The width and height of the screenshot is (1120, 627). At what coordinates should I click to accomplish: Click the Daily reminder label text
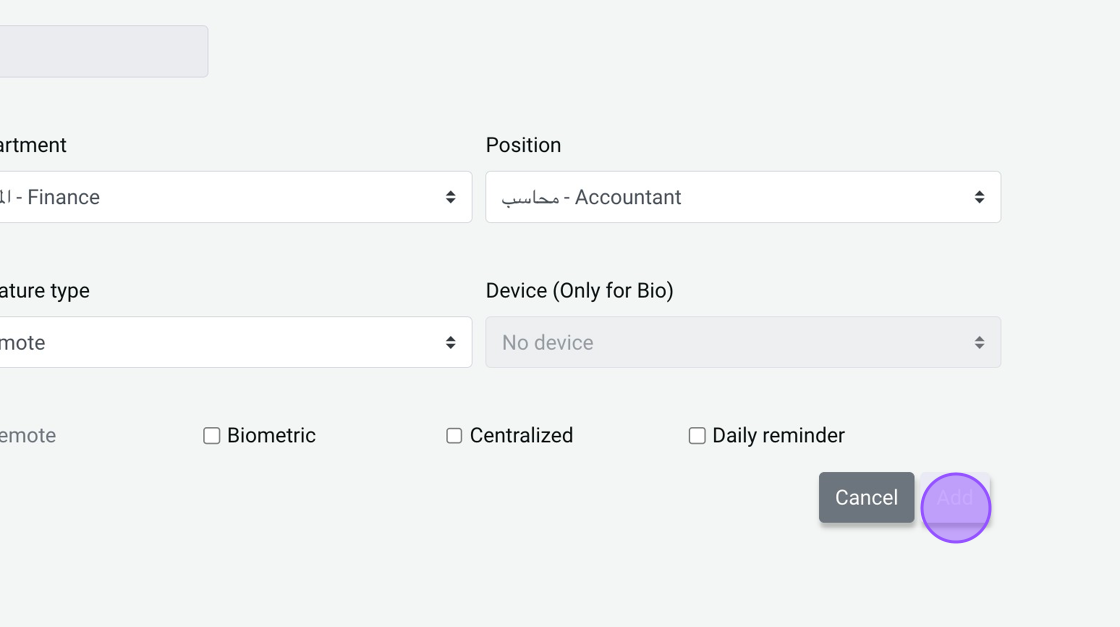778,436
